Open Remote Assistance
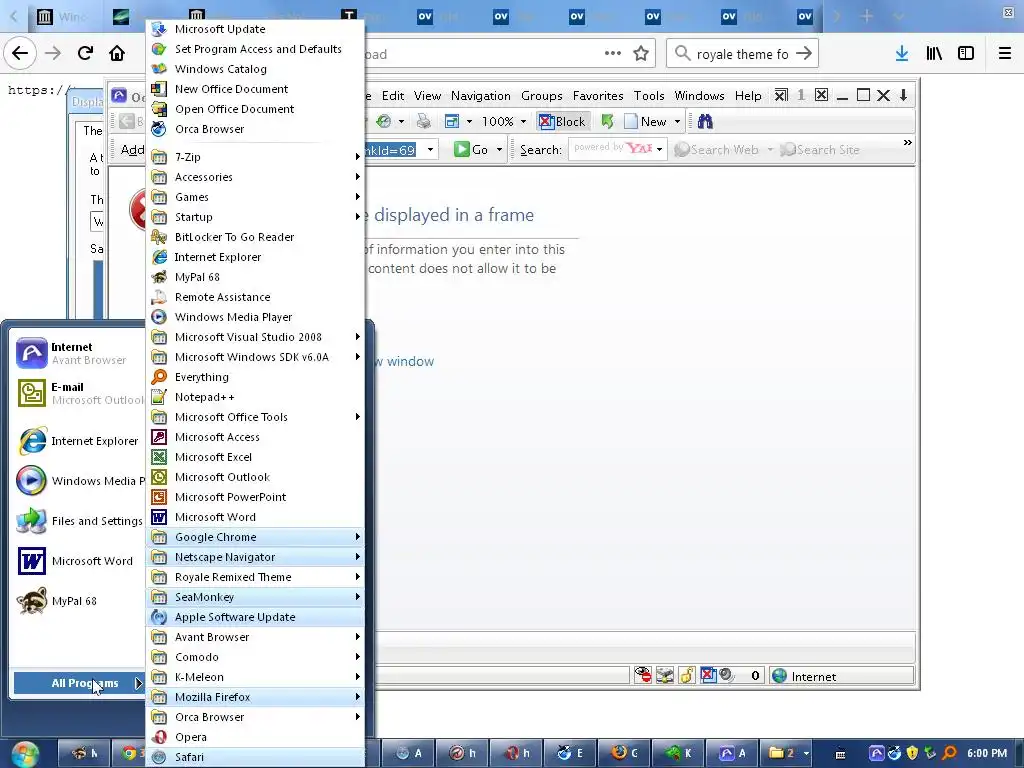This screenshot has width=1024, height=768. 255,297
